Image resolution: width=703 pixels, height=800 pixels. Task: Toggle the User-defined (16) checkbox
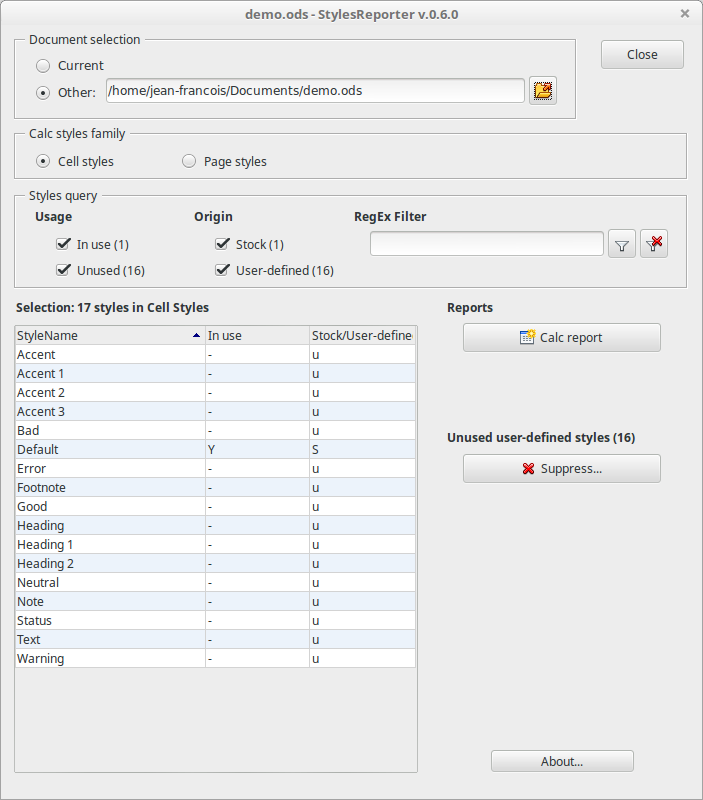coord(222,270)
